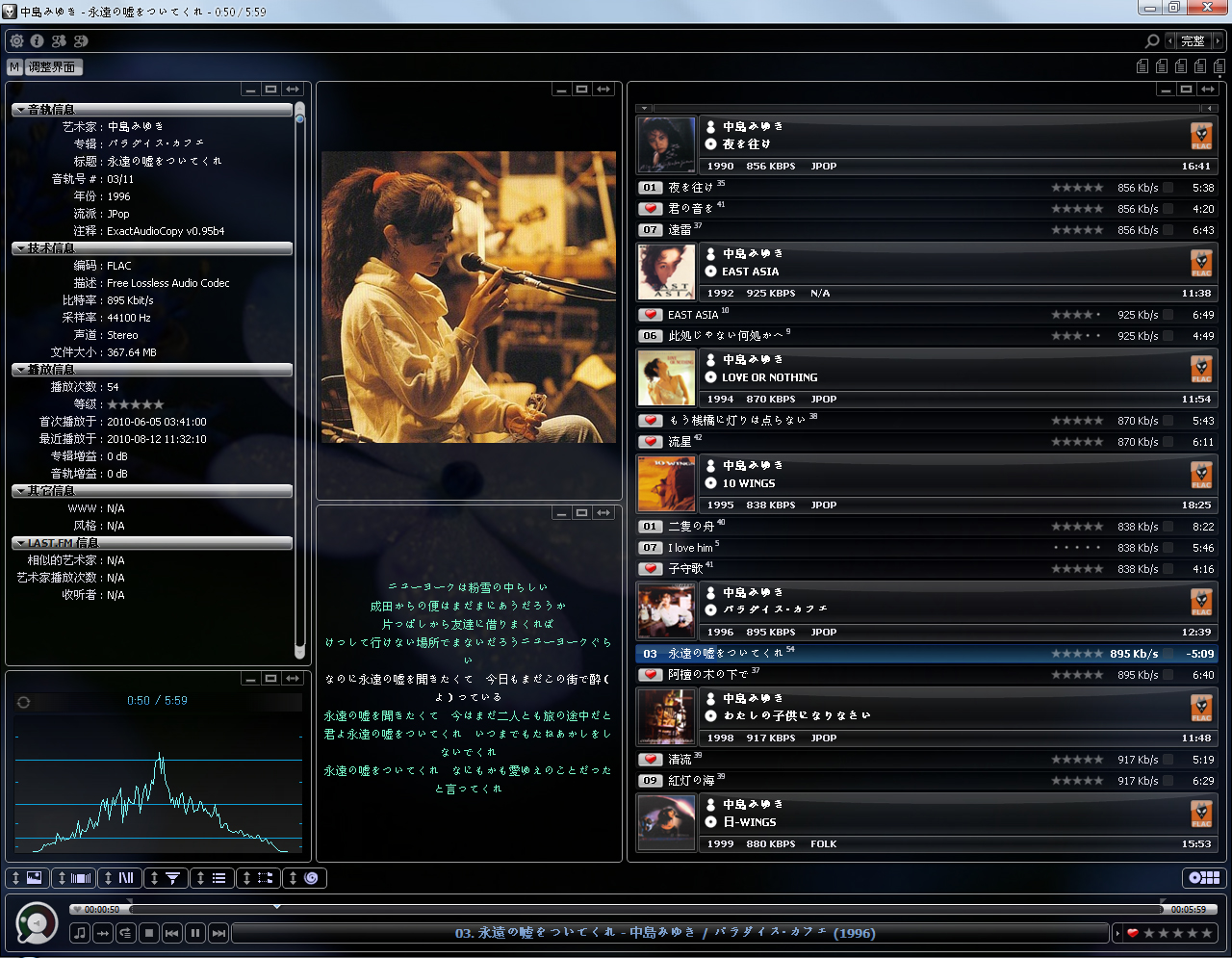Screen dimensions: 1232x958
Task: Collapse the LAST.FM 信息 section
Action: coord(151,543)
